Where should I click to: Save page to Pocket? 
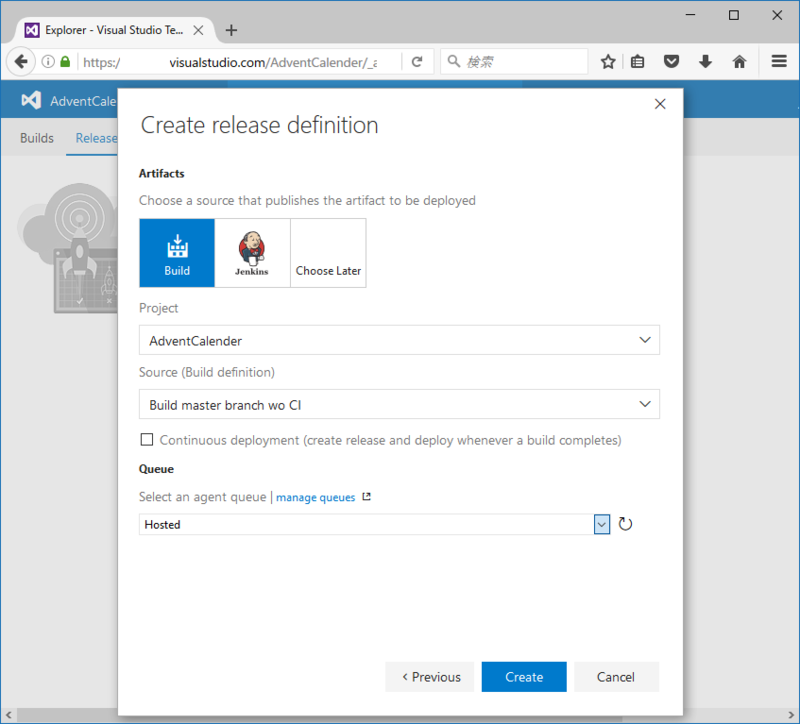[671, 62]
